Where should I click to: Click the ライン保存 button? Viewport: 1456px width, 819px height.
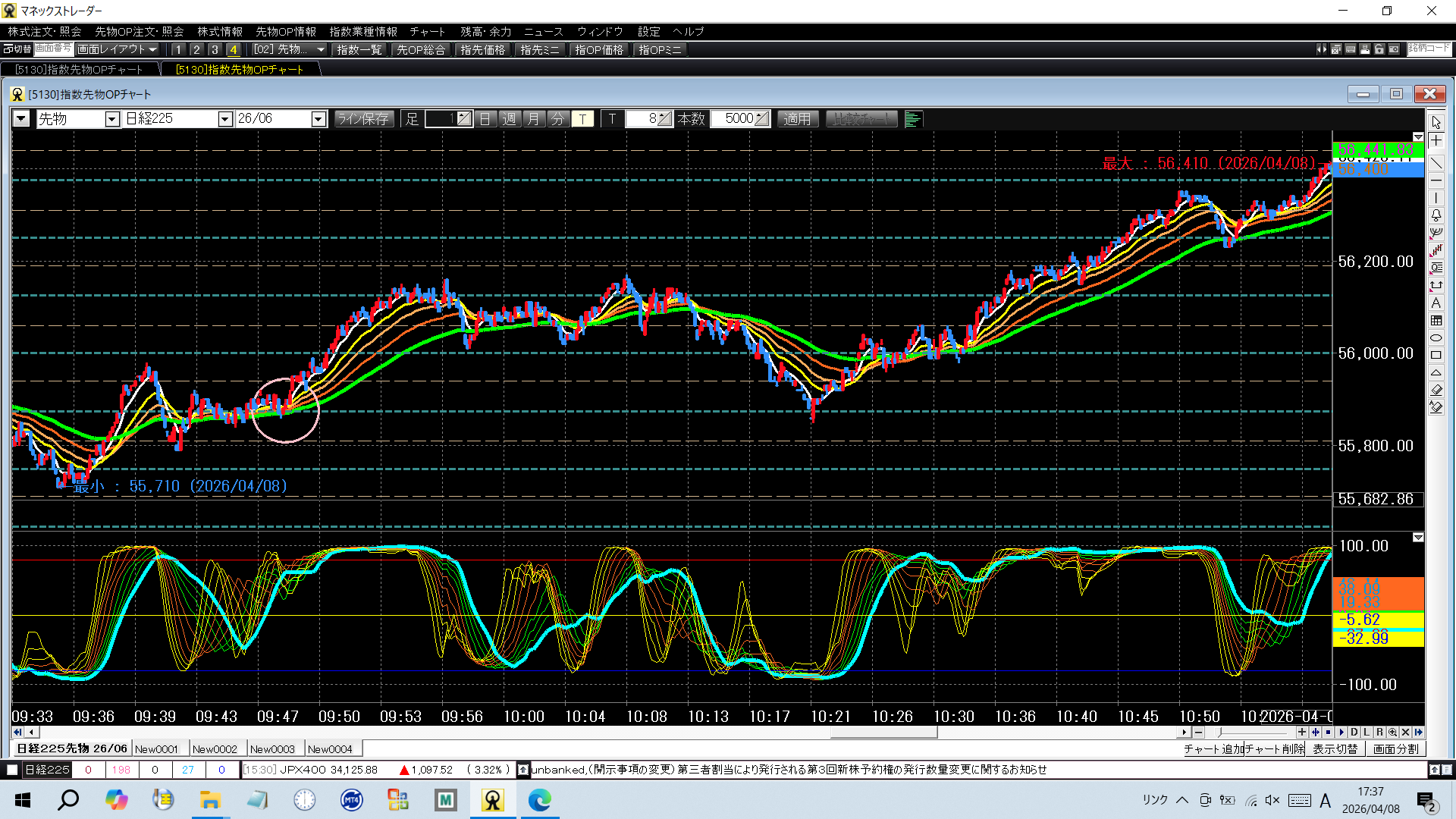coord(363,119)
